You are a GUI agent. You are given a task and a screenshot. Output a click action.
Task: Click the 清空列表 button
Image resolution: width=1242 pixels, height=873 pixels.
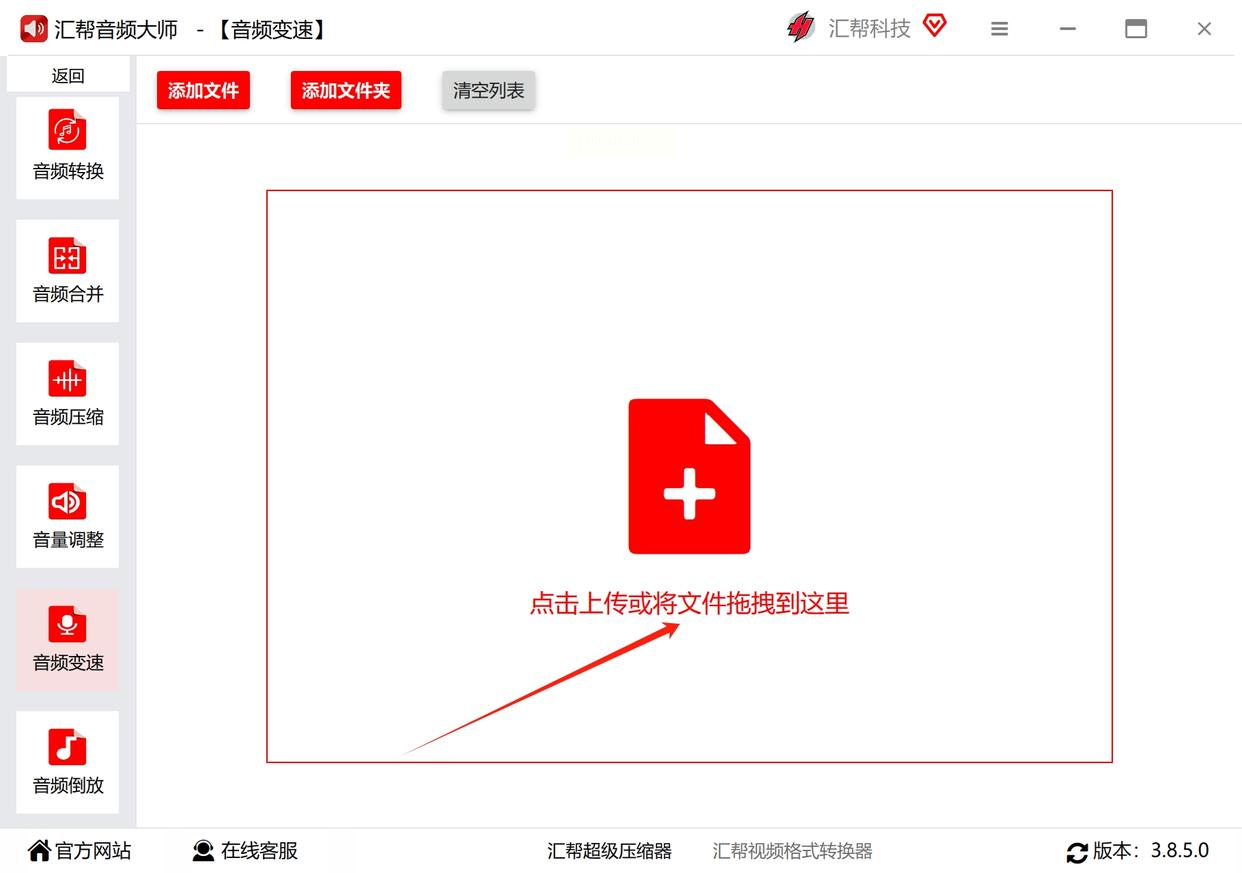tap(489, 91)
